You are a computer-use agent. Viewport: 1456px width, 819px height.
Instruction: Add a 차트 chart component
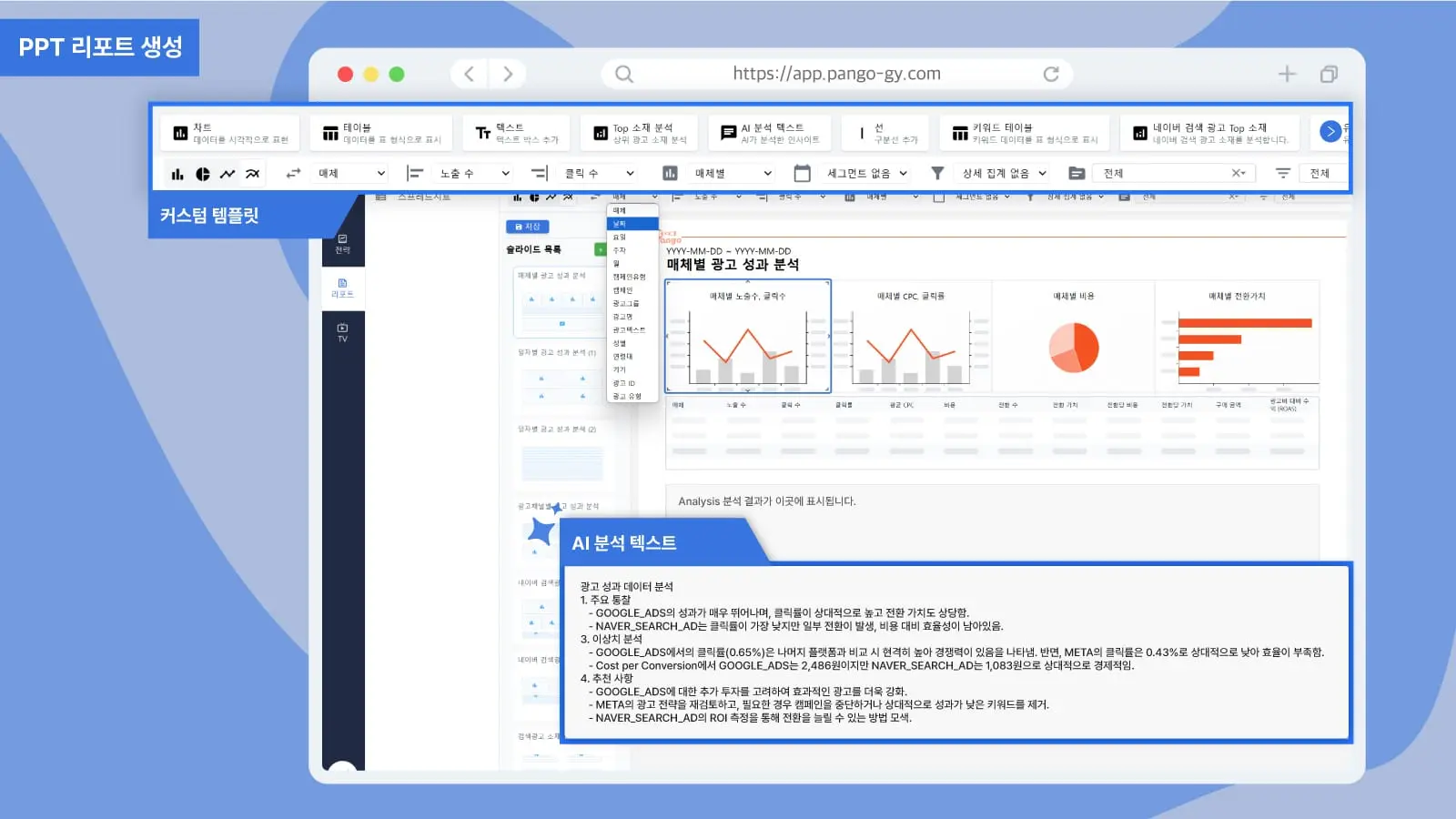point(230,133)
